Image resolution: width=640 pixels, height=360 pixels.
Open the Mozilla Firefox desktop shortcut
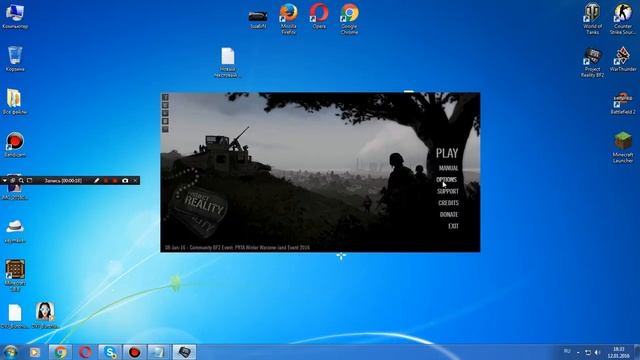[289, 18]
